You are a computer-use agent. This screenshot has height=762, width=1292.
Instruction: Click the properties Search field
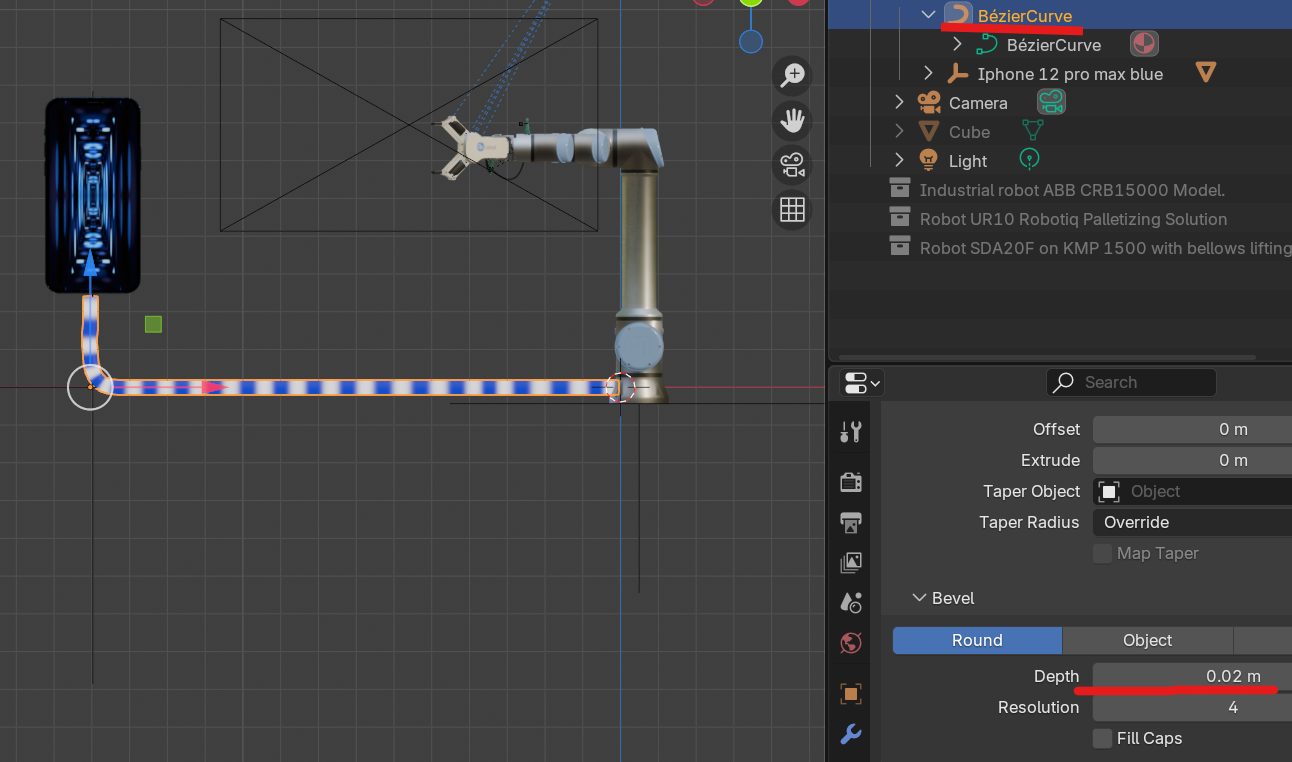click(1131, 382)
